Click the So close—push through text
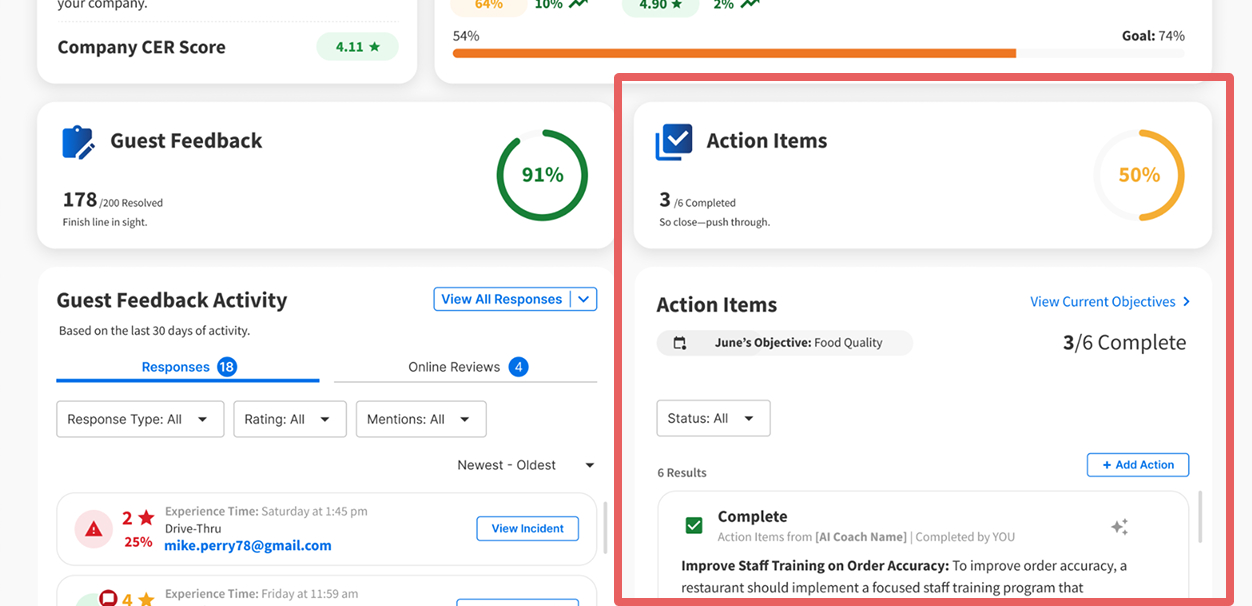Image resolution: width=1252 pixels, height=606 pixels. 715,222
